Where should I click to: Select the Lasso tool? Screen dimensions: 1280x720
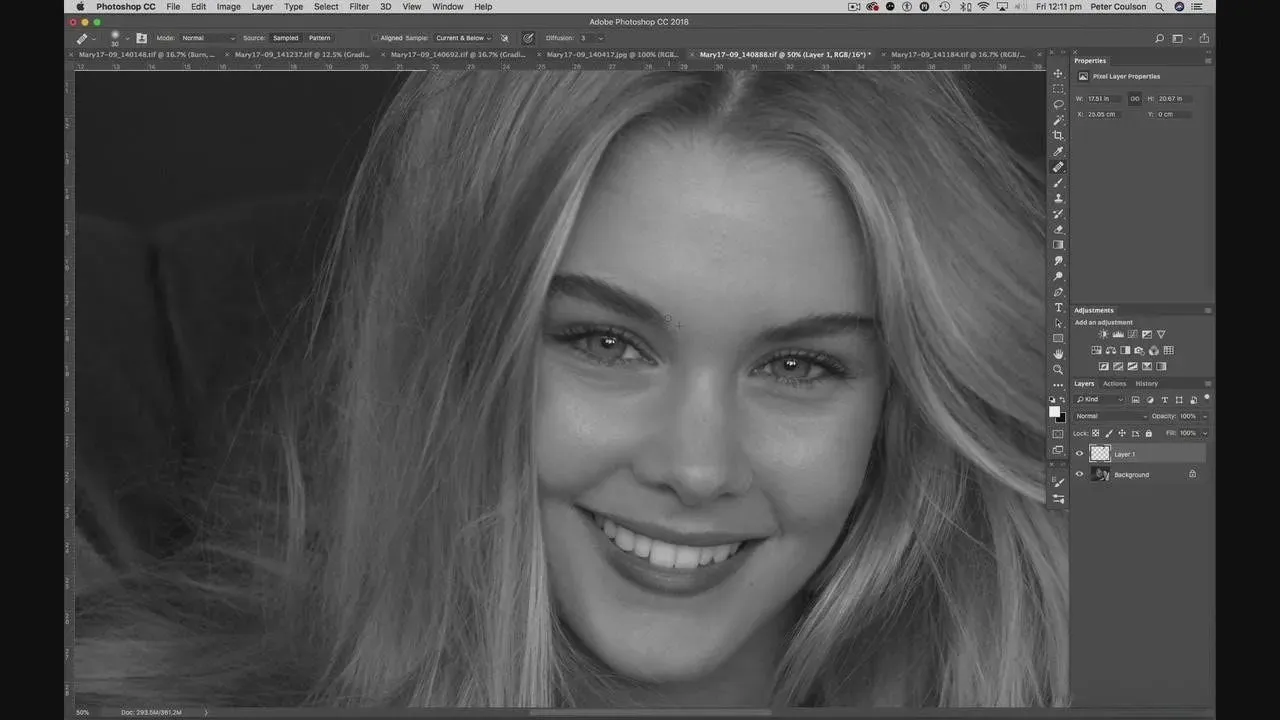click(1058, 104)
